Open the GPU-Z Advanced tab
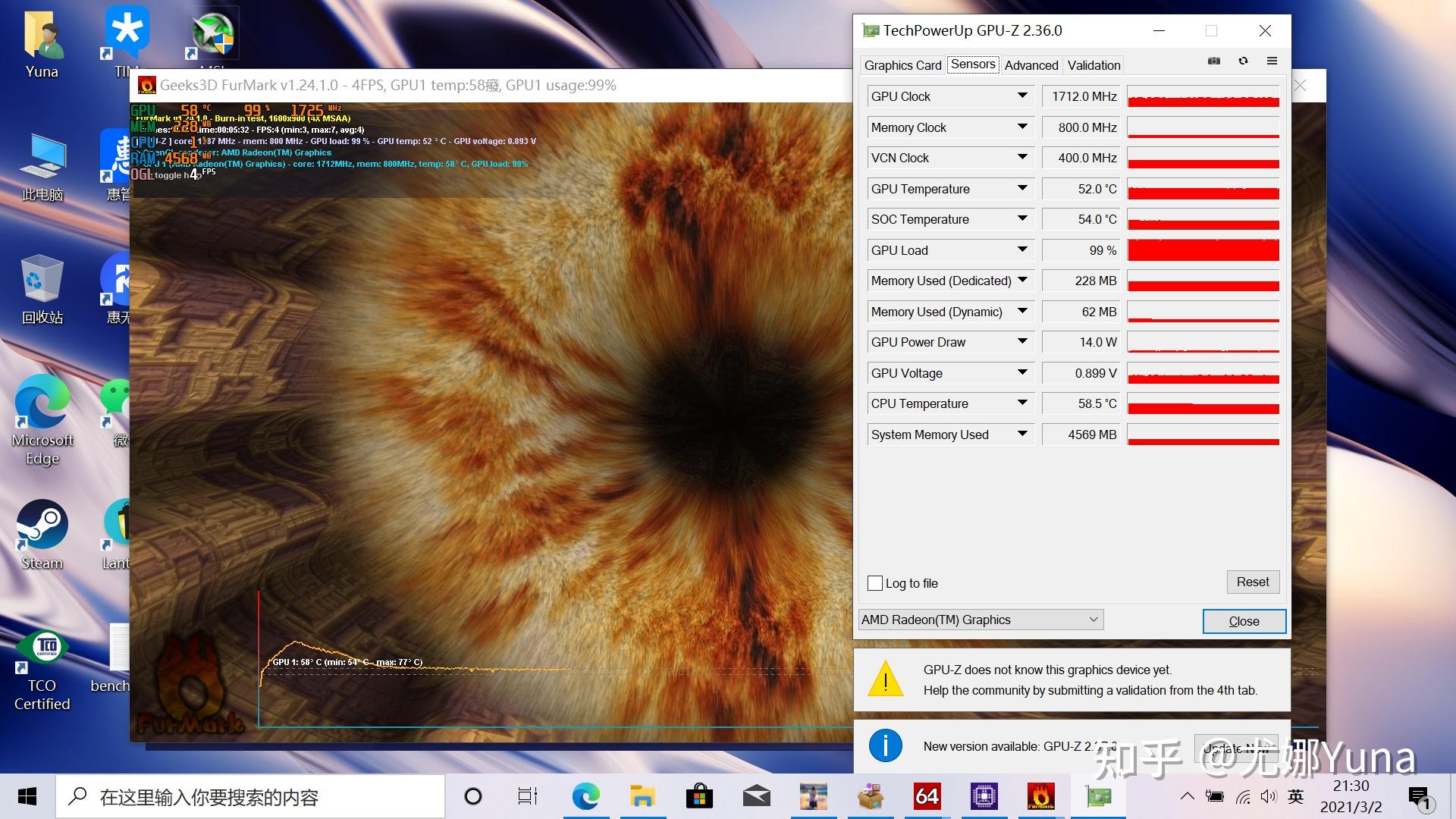Screen dimensions: 1456x819 coord(1030,64)
